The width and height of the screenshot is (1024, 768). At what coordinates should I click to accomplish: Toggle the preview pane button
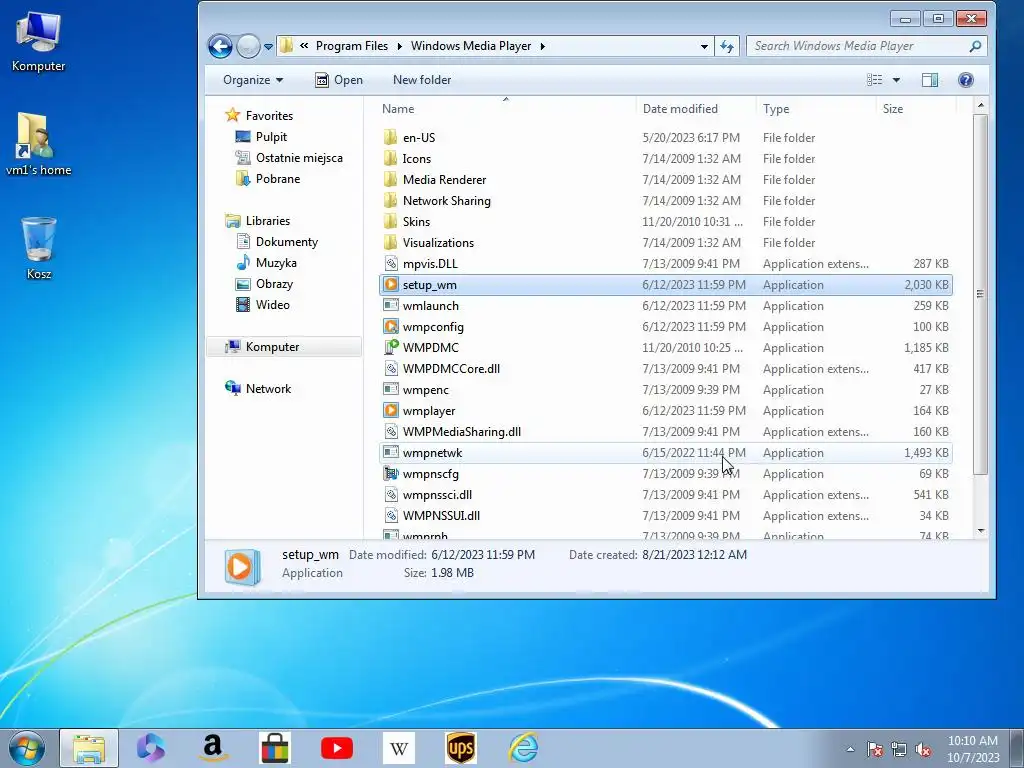[930, 80]
